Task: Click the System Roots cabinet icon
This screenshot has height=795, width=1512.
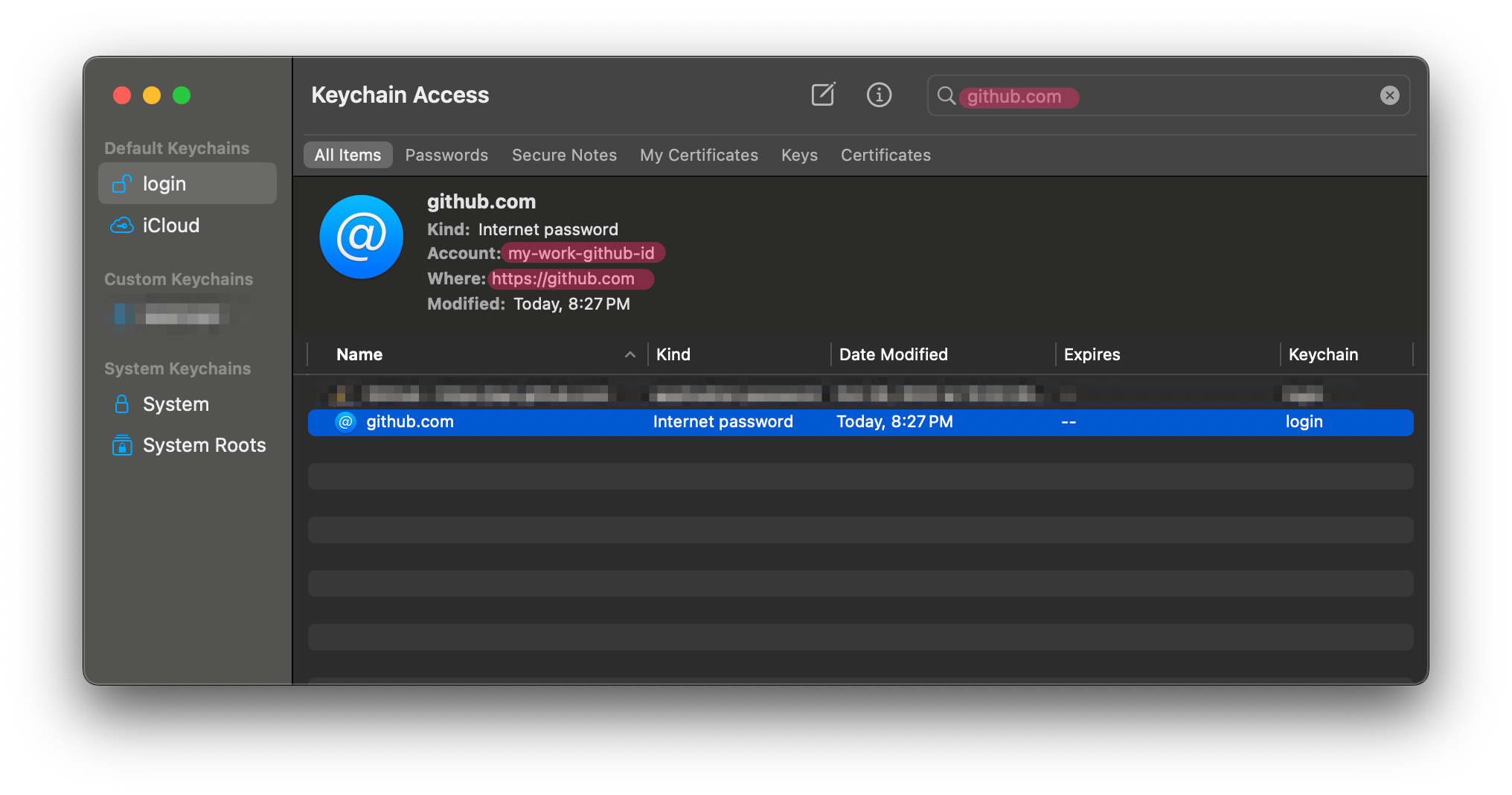Action: (121, 444)
